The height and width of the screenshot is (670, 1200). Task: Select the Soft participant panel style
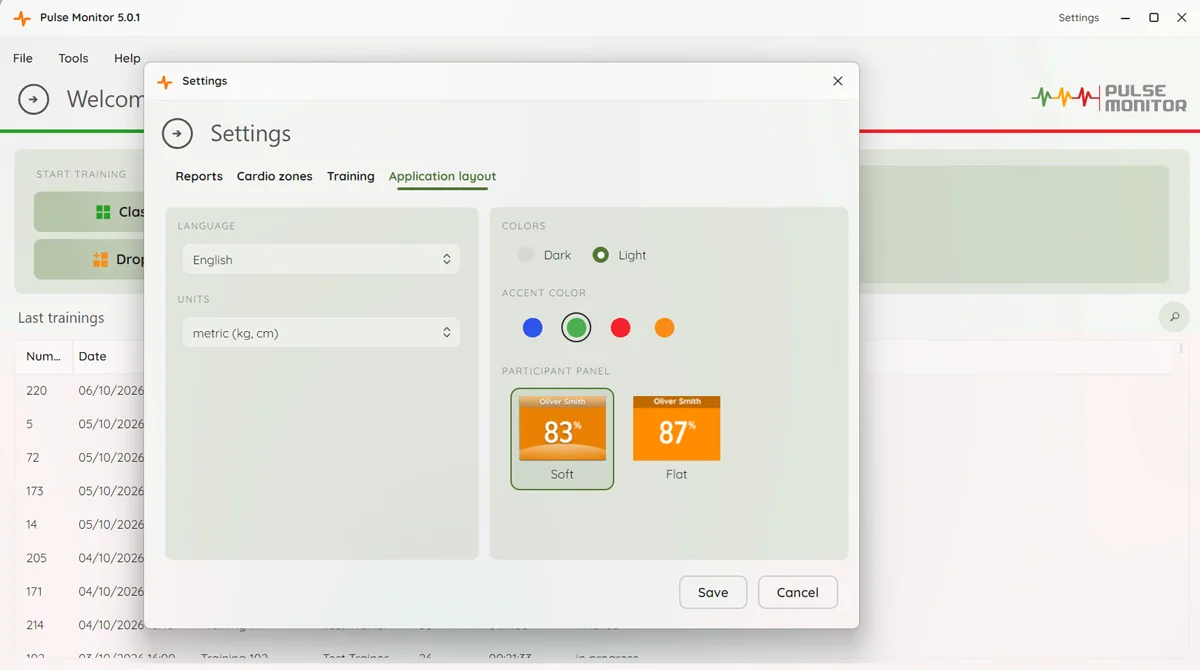click(x=562, y=439)
